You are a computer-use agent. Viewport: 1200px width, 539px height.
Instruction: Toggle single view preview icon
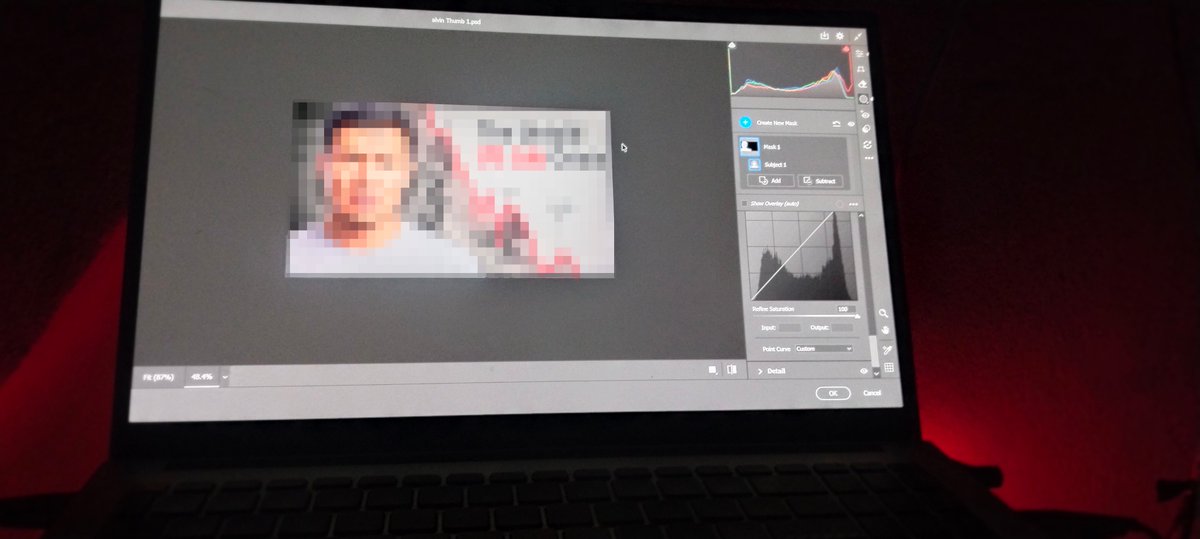[x=713, y=370]
